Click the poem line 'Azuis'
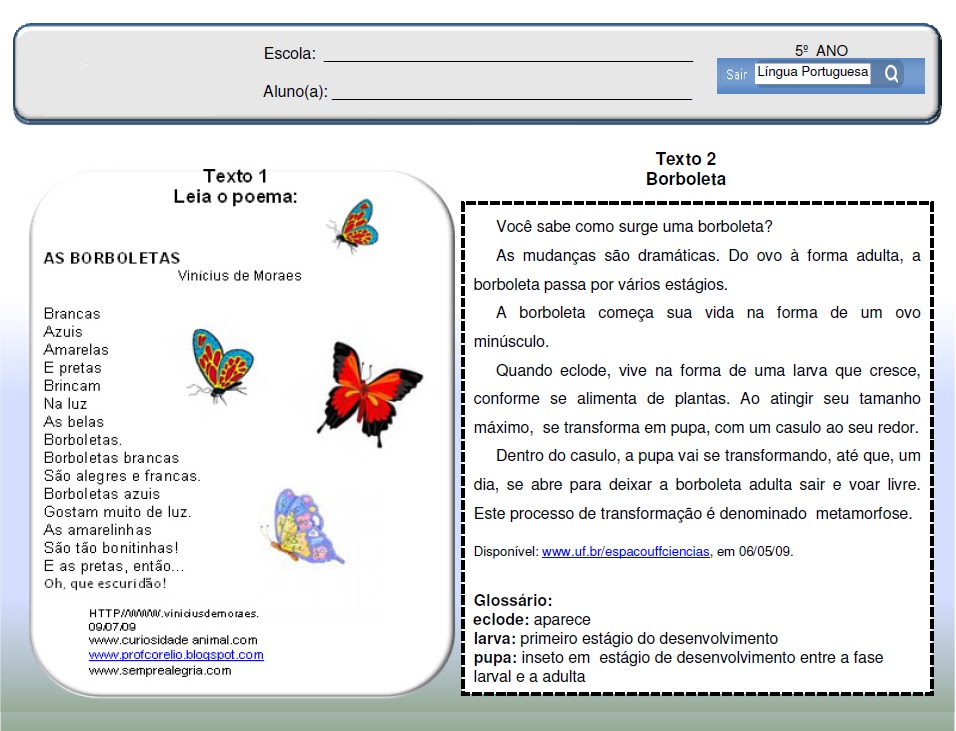Image resolution: width=956 pixels, height=731 pixels. coord(63,332)
